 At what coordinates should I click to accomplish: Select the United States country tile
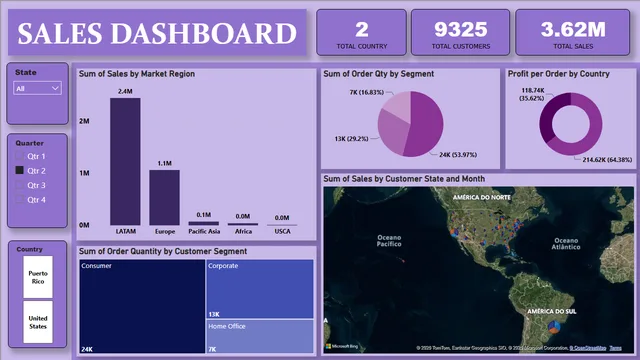pos(38,322)
